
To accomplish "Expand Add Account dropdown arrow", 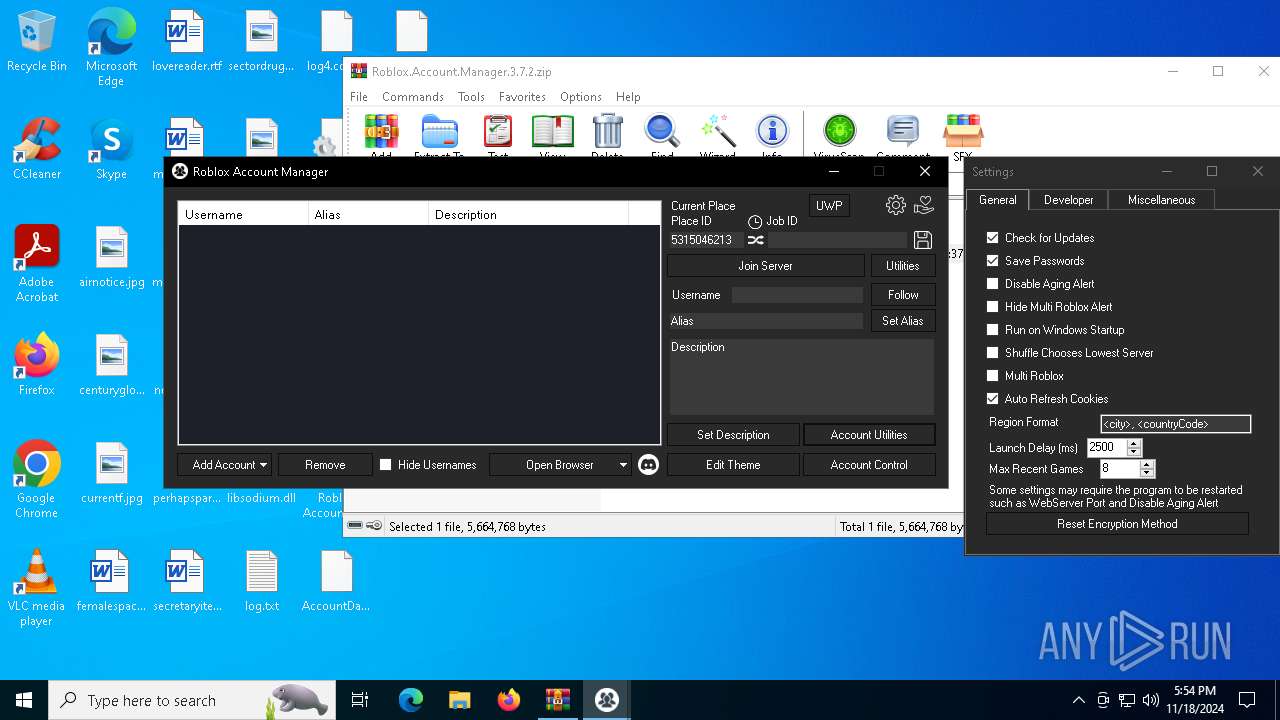I will coord(263,465).
